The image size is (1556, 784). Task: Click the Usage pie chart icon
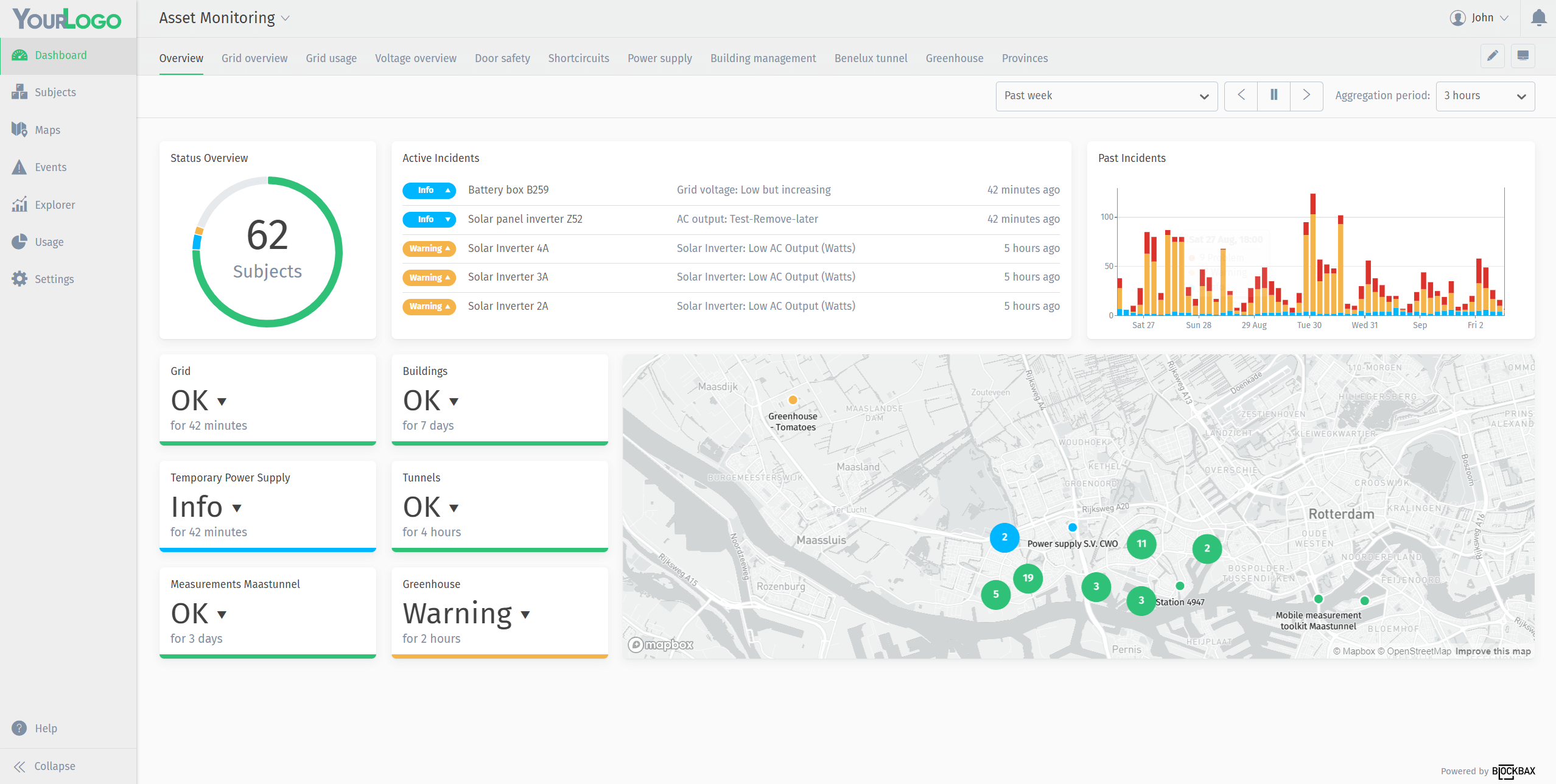[19, 242]
